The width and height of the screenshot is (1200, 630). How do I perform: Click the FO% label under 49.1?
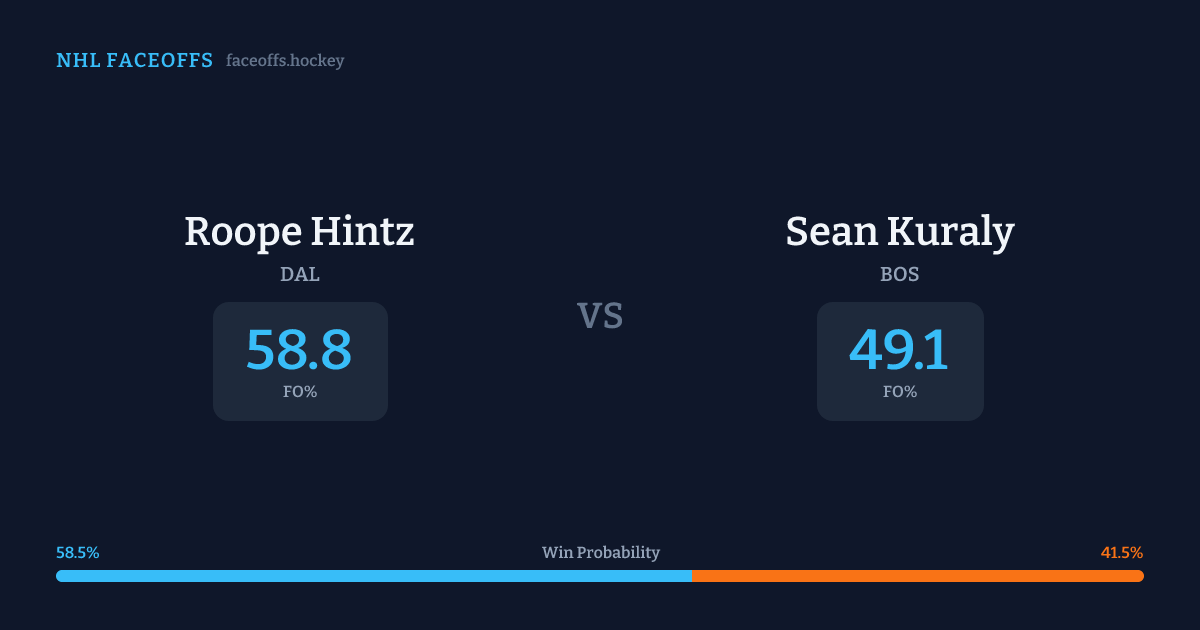[x=900, y=392]
